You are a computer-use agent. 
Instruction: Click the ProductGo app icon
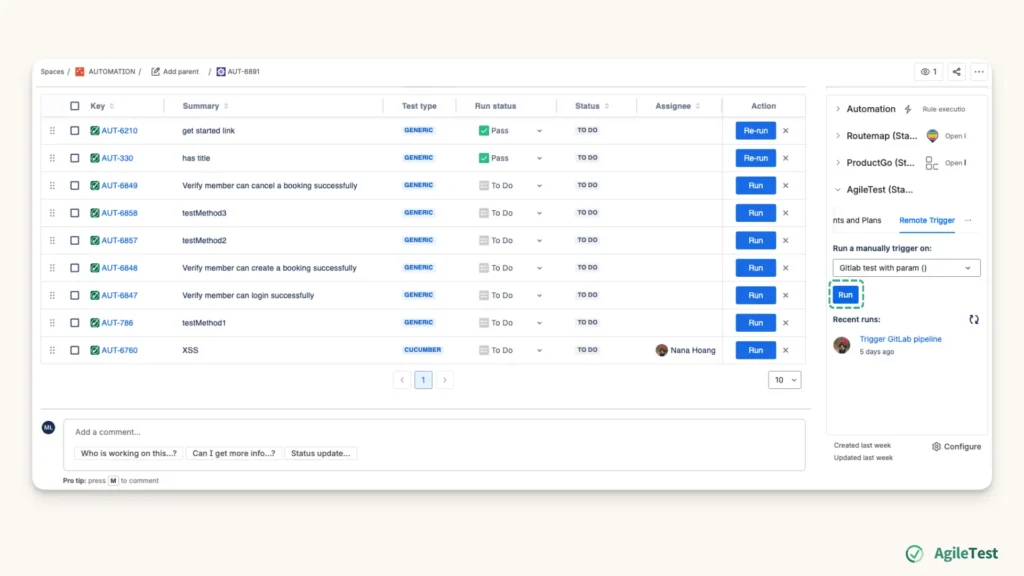pos(932,163)
